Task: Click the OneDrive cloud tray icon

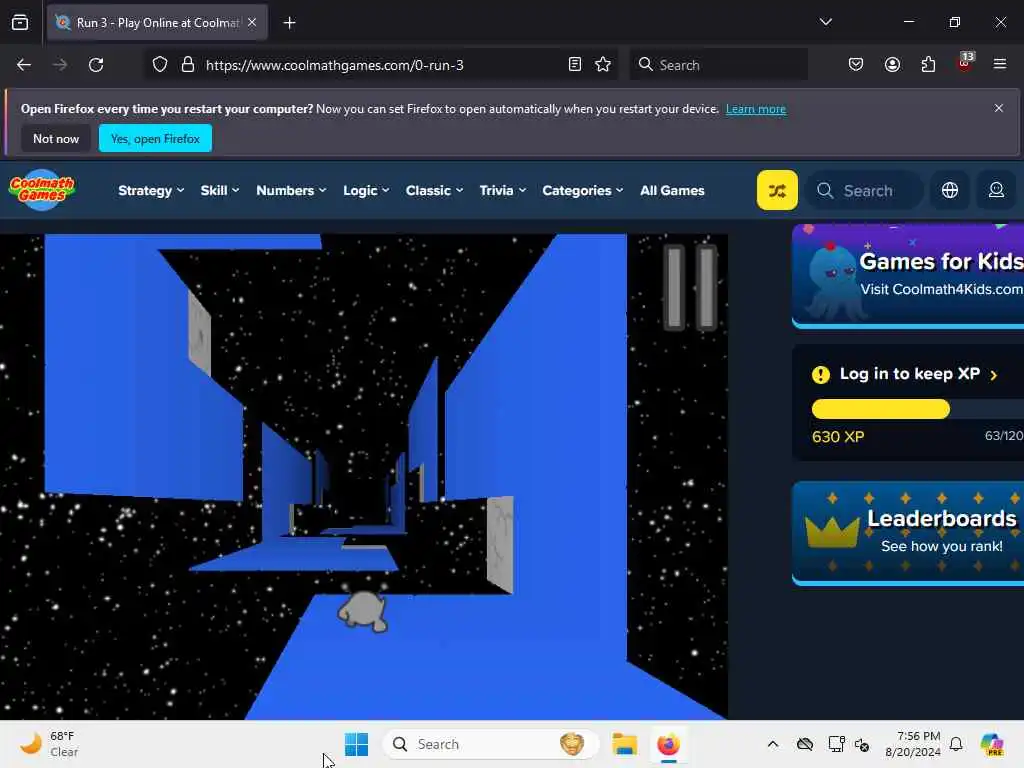Action: (805, 744)
